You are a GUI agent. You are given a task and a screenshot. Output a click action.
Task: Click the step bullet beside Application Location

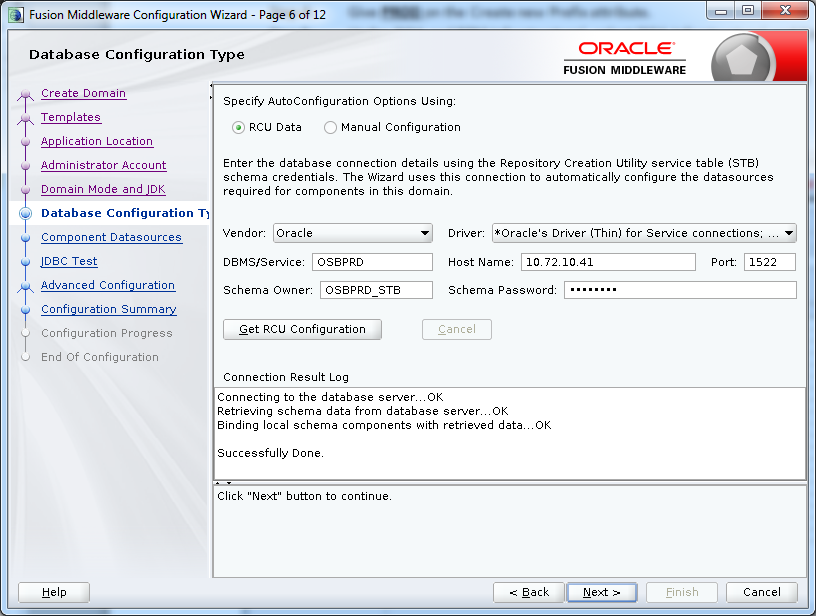coord(26,142)
